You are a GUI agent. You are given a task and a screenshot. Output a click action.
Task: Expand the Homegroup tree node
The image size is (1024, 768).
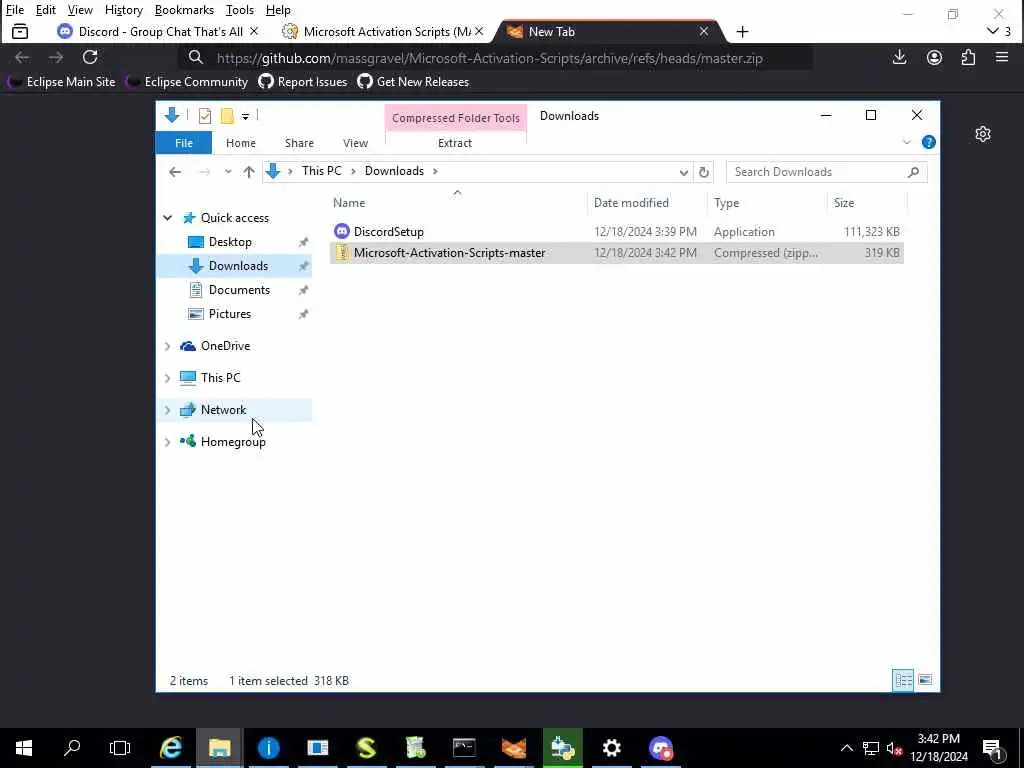coord(167,442)
